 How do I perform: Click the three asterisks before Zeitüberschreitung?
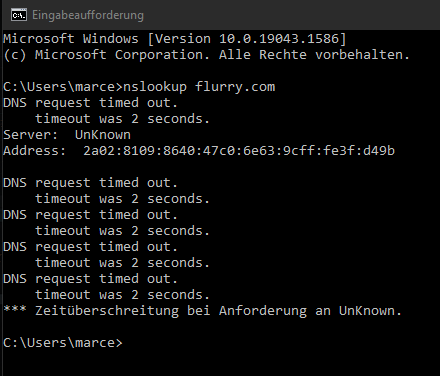[15, 309]
